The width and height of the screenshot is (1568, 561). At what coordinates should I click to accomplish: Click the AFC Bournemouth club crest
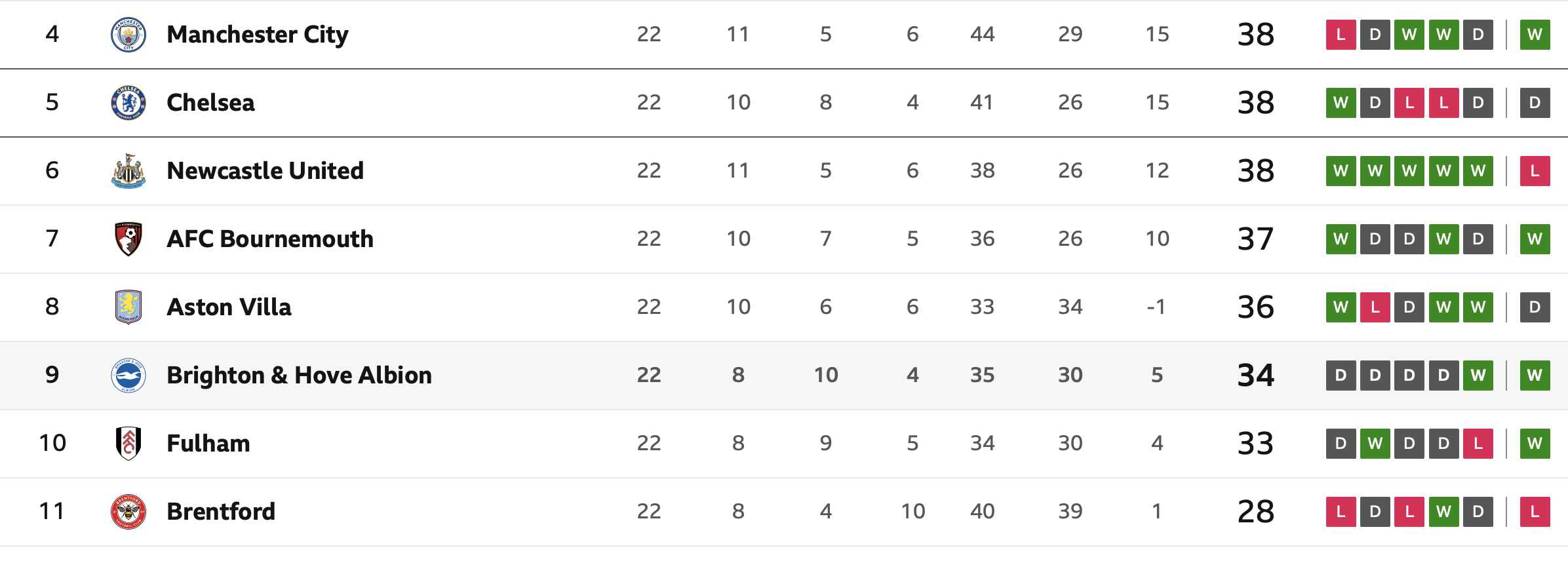pos(128,239)
